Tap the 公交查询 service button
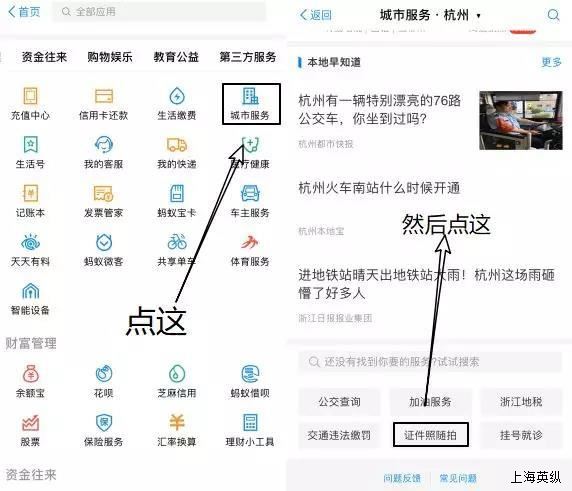The width and height of the screenshot is (572, 491). tap(339, 402)
